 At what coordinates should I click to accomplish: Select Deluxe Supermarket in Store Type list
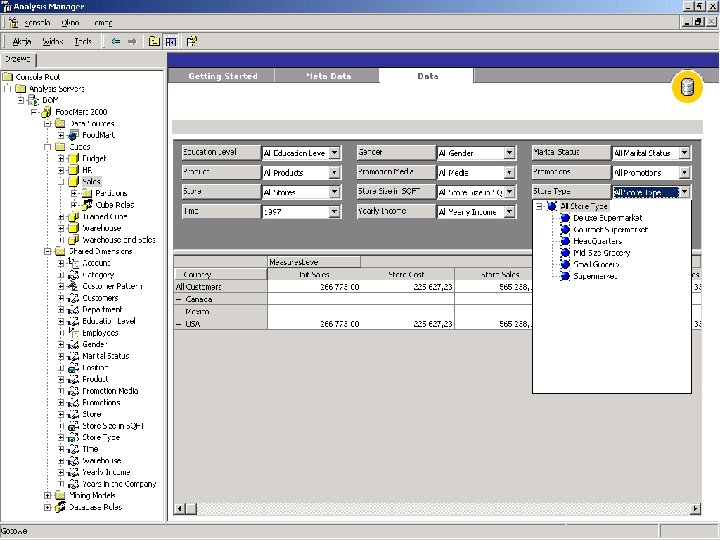pyautogui.click(x=607, y=218)
